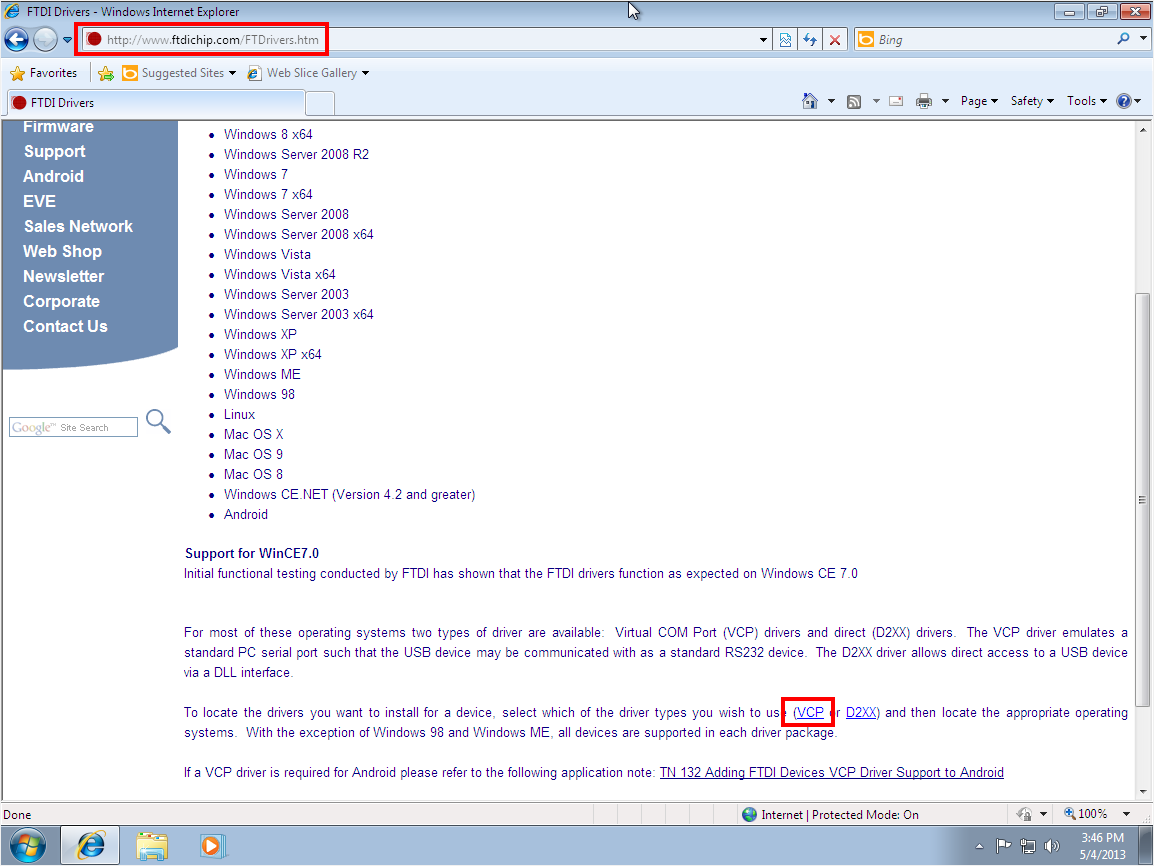Open the recent pages dropdown arrow
The image size is (1154, 866).
67,40
